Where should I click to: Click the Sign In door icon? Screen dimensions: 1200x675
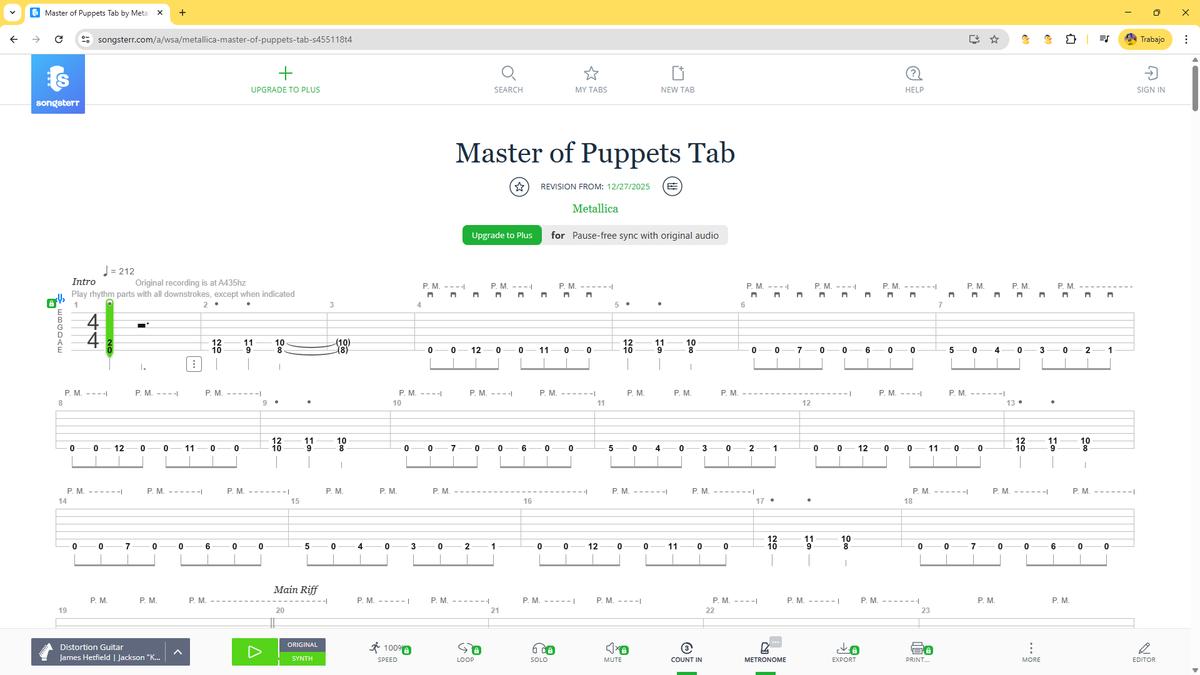[1151, 73]
